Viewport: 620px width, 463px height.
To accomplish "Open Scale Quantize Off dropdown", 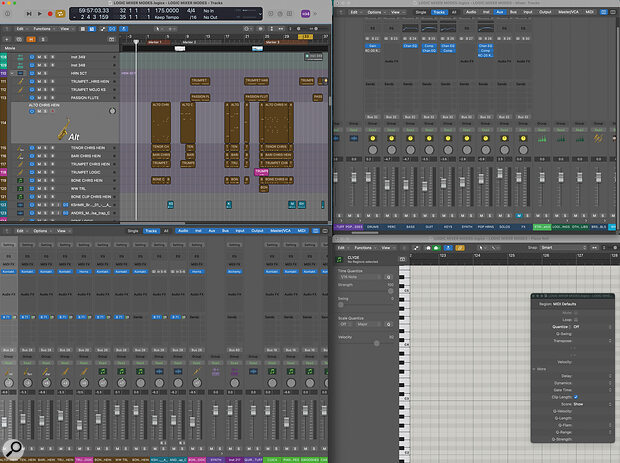I will click(345, 324).
